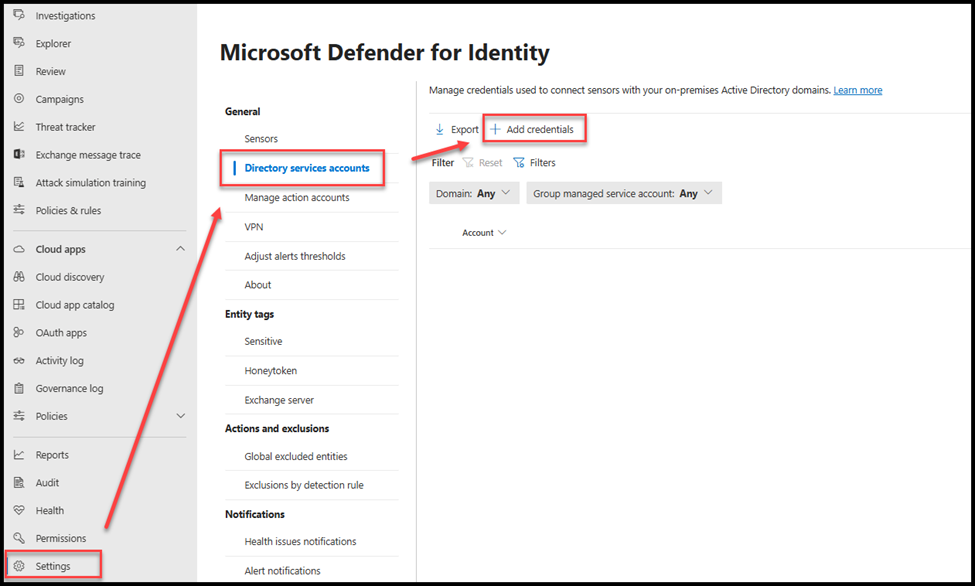
Task: Open Threat tracker in the sidebar
Action: tap(65, 127)
